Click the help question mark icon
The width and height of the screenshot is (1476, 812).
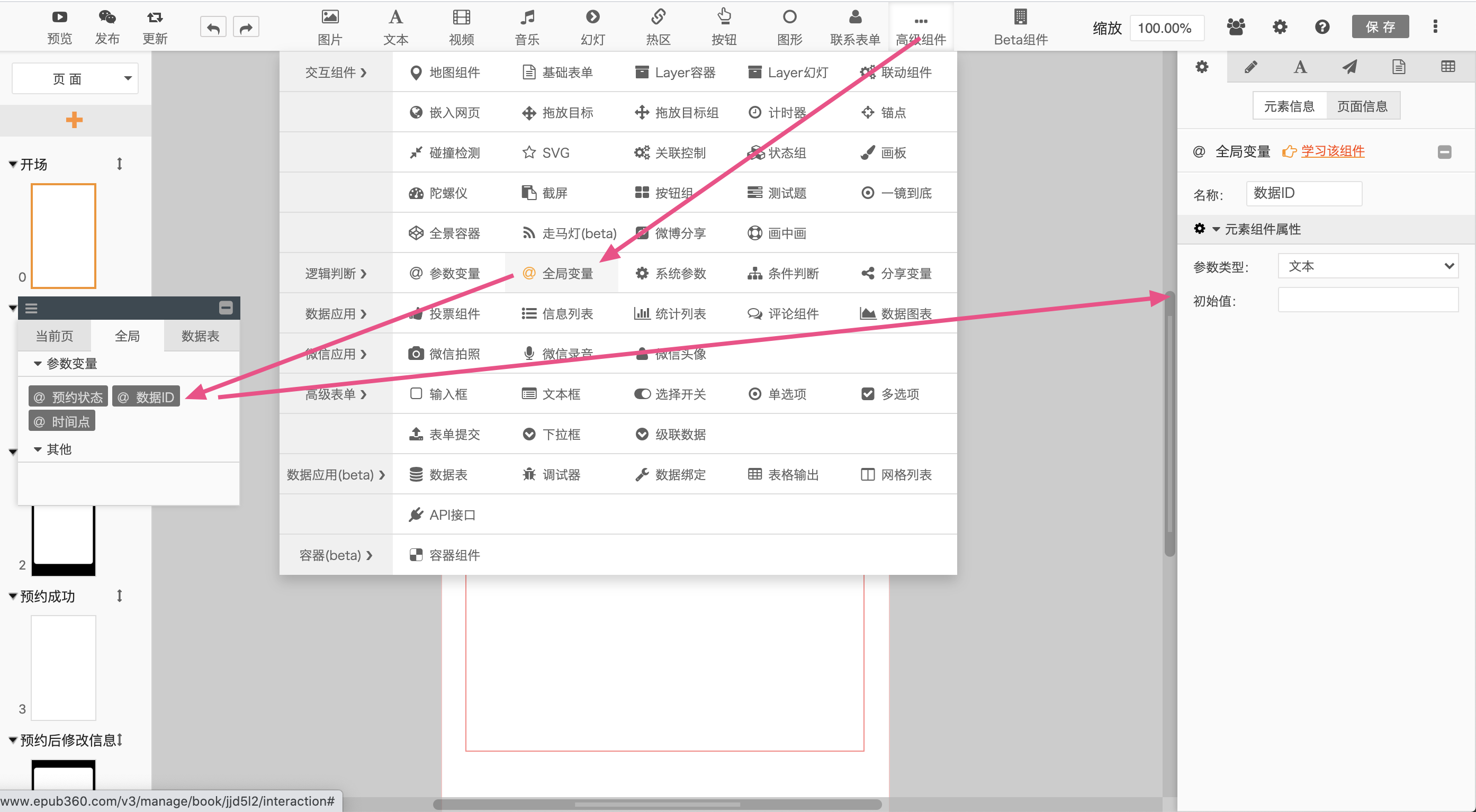(1322, 27)
